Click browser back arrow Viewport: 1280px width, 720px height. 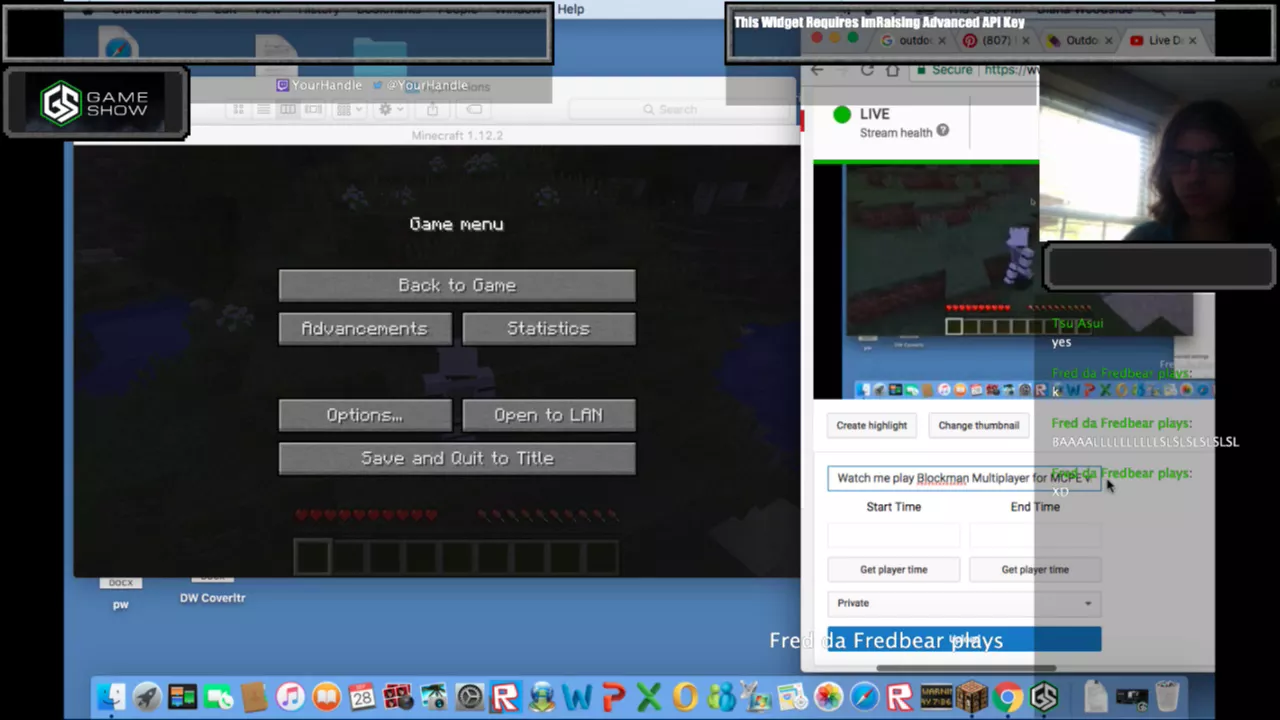click(x=817, y=70)
